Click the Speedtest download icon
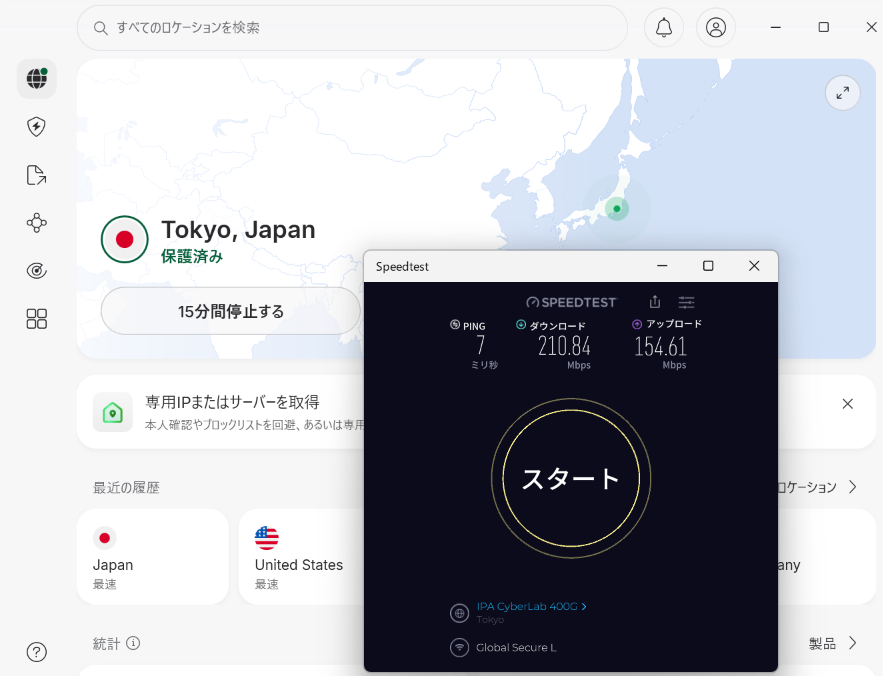Viewport: 883px width, 676px height. (521, 324)
